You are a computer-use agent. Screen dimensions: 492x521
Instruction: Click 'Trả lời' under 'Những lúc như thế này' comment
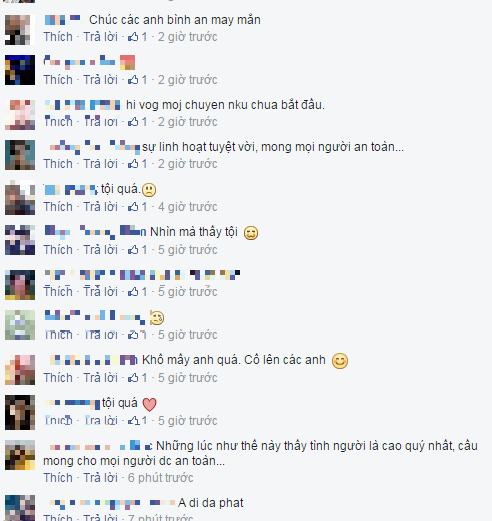(100, 478)
